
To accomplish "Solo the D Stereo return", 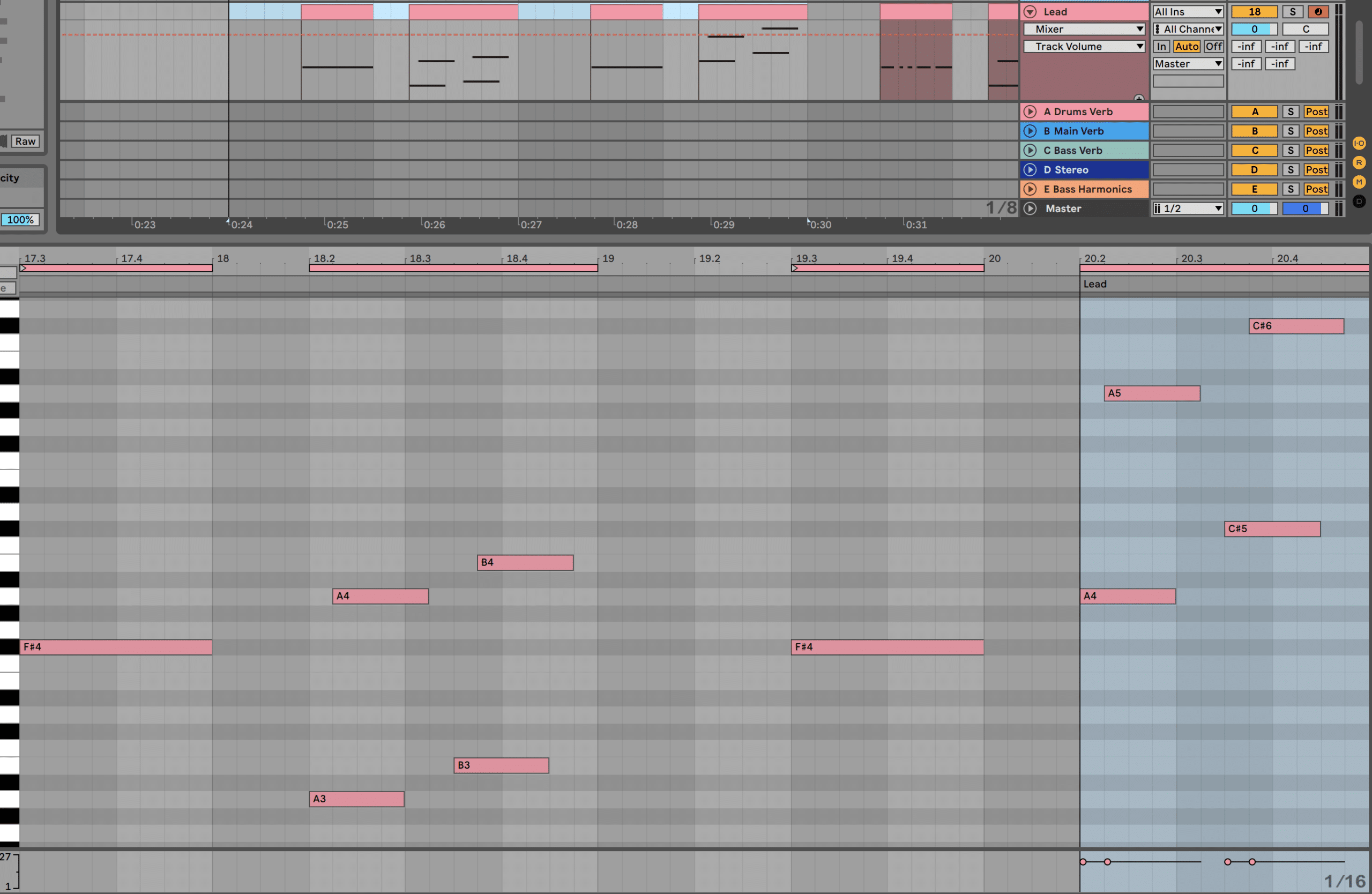I will [1291, 170].
